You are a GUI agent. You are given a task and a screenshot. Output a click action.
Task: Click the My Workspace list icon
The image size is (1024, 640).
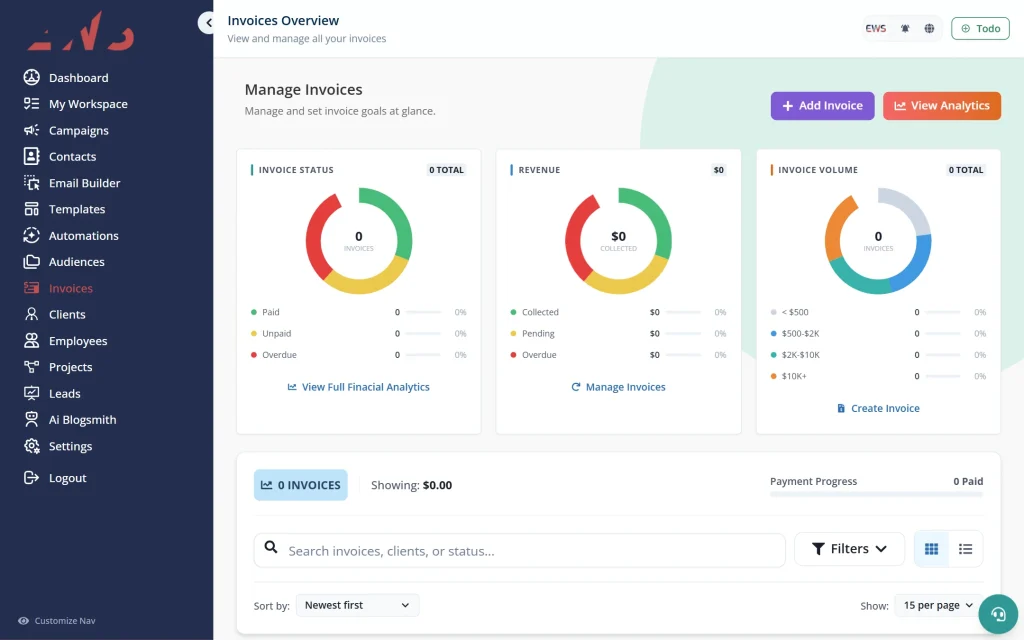tap(31, 103)
